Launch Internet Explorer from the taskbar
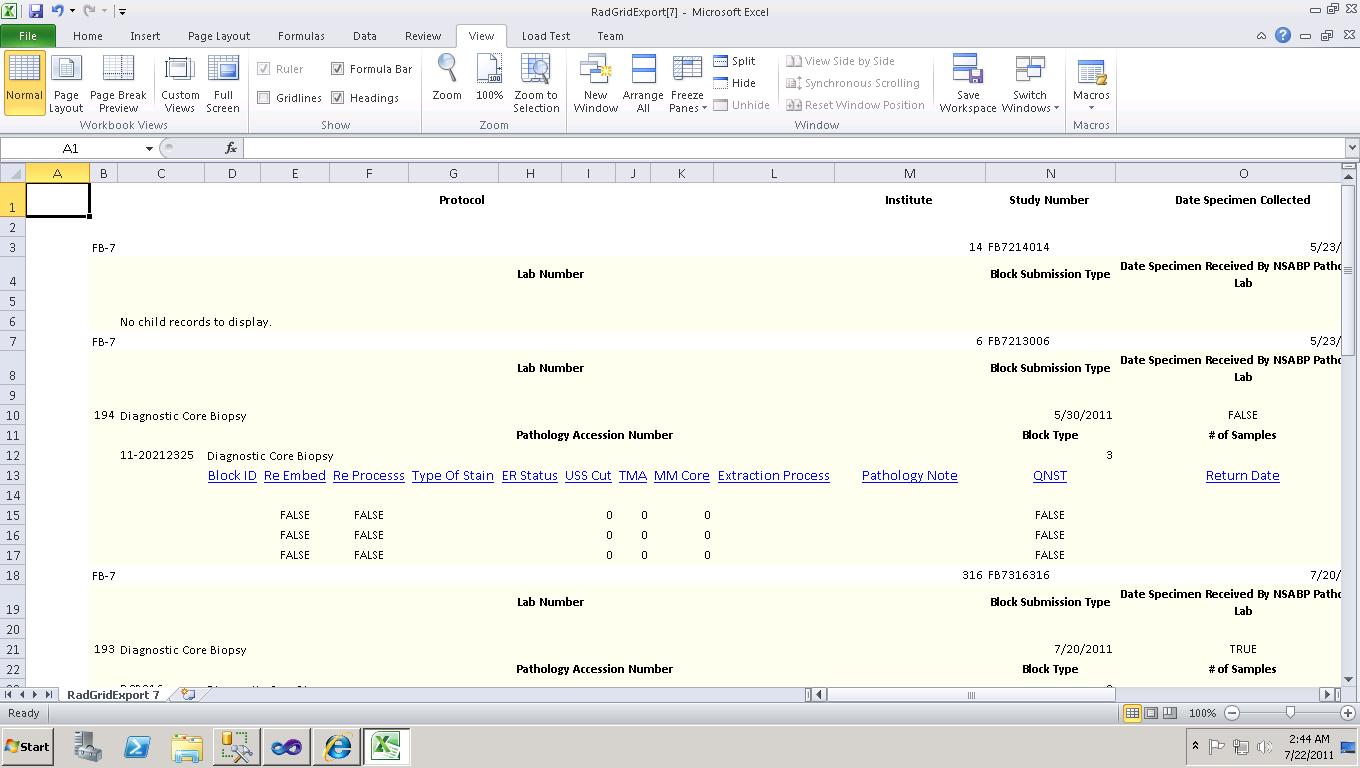The width and height of the screenshot is (1360, 768). (x=337, y=747)
